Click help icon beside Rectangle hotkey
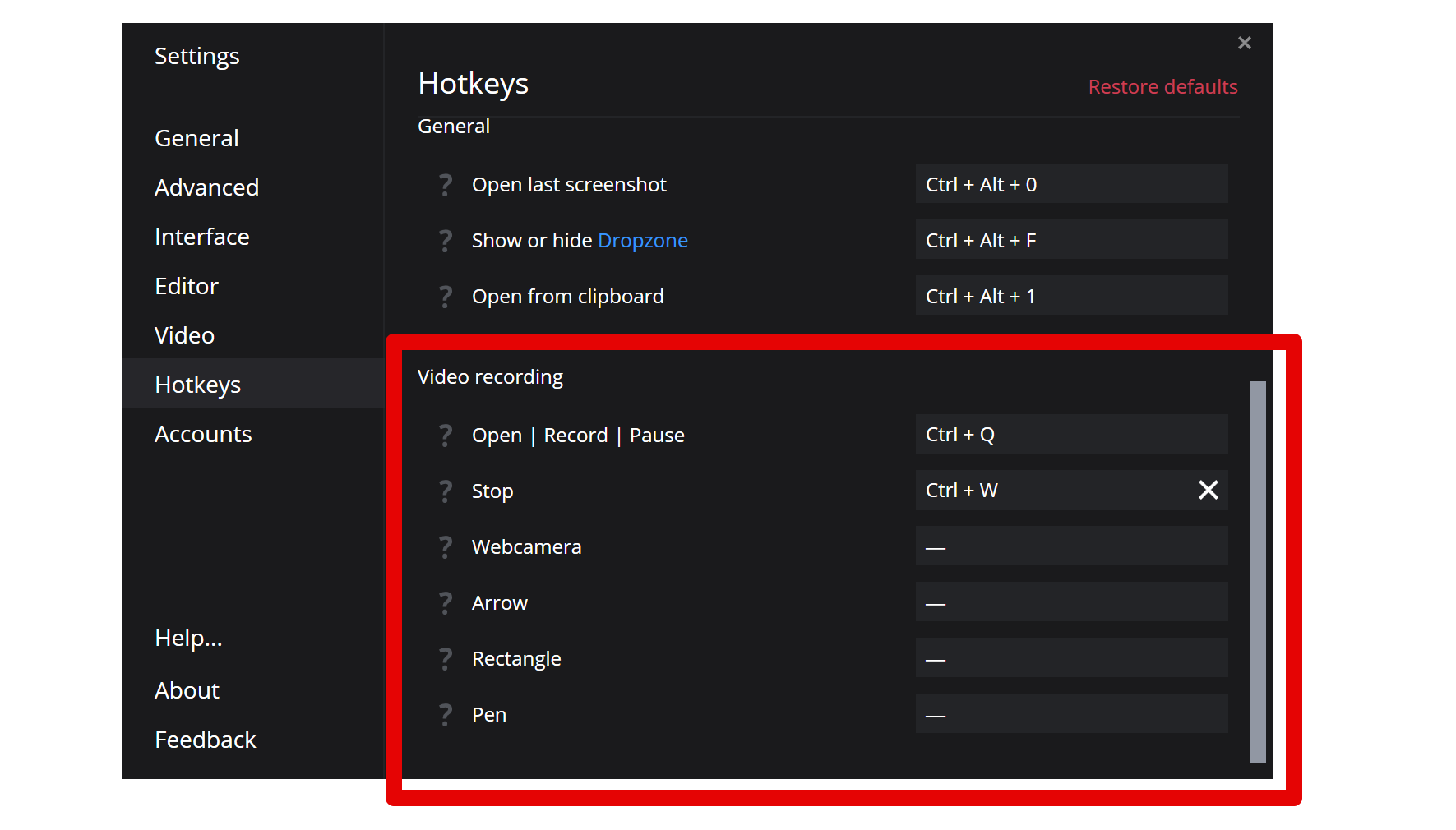 point(446,658)
